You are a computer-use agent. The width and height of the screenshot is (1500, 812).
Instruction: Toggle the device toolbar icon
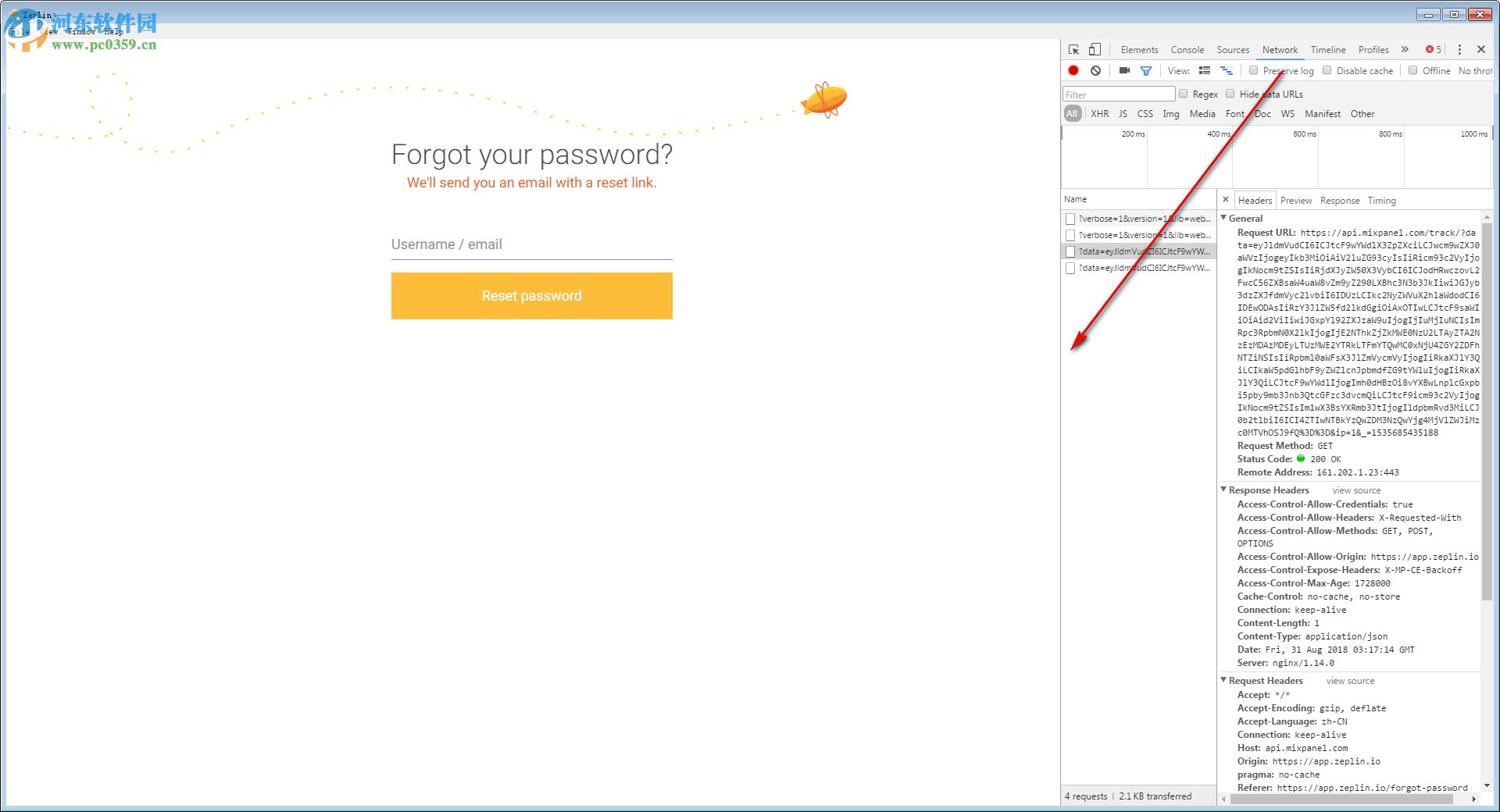(1095, 49)
